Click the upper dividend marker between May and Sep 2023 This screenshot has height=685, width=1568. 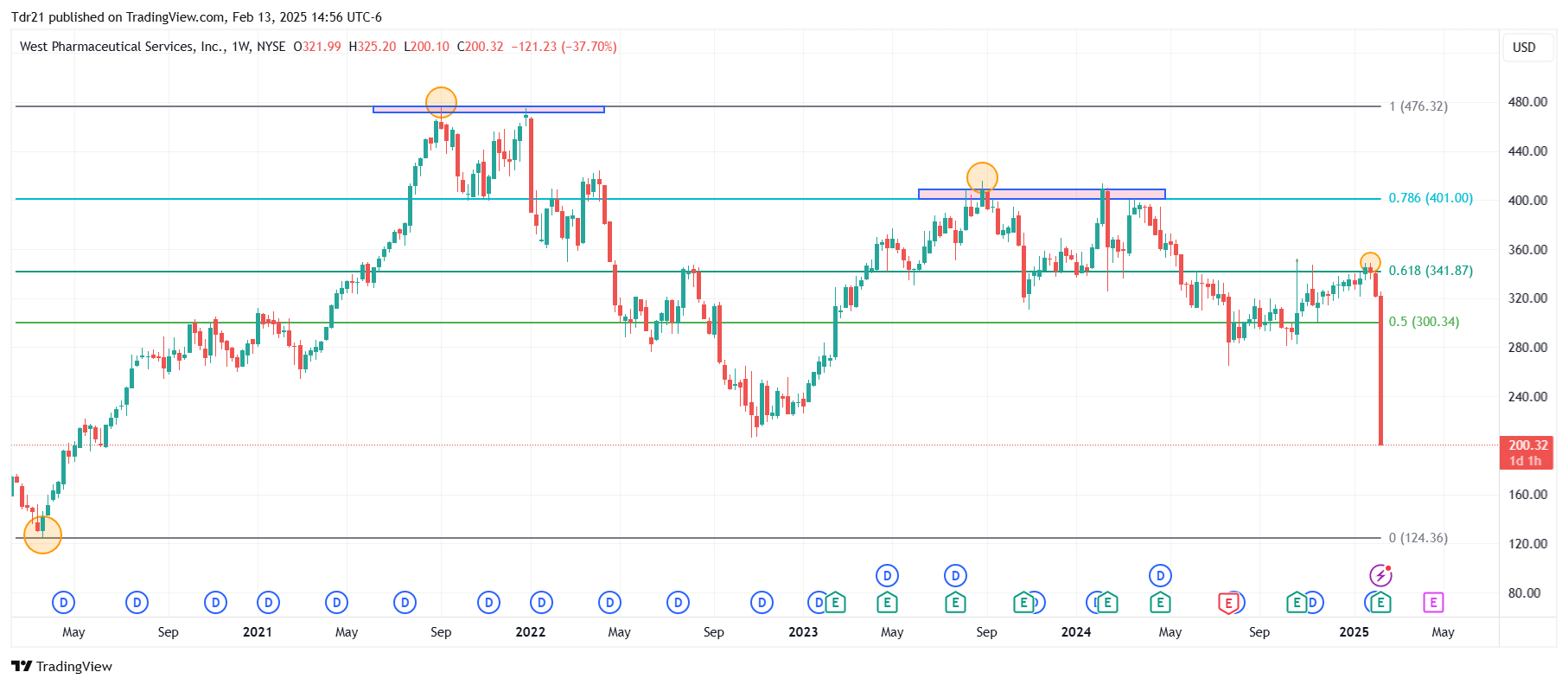tap(955, 575)
